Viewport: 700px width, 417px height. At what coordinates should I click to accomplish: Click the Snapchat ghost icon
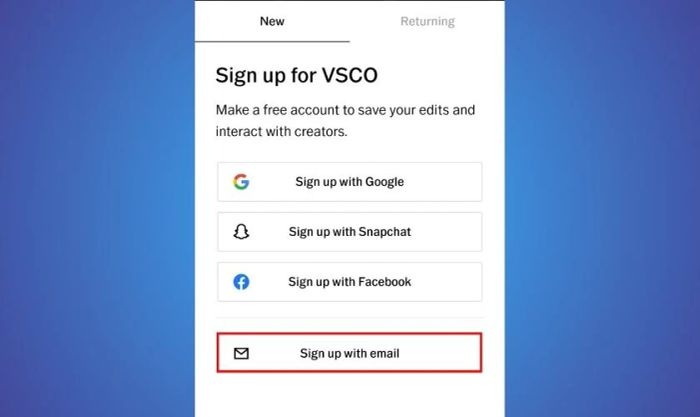click(x=241, y=232)
